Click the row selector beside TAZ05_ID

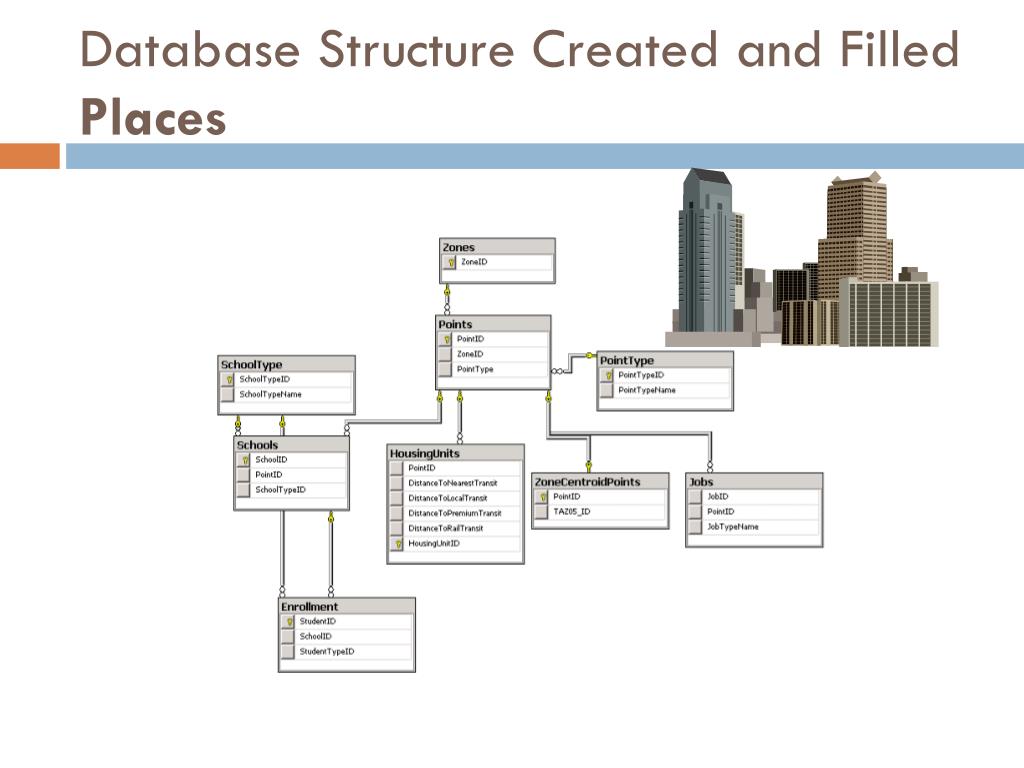coord(542,512)
